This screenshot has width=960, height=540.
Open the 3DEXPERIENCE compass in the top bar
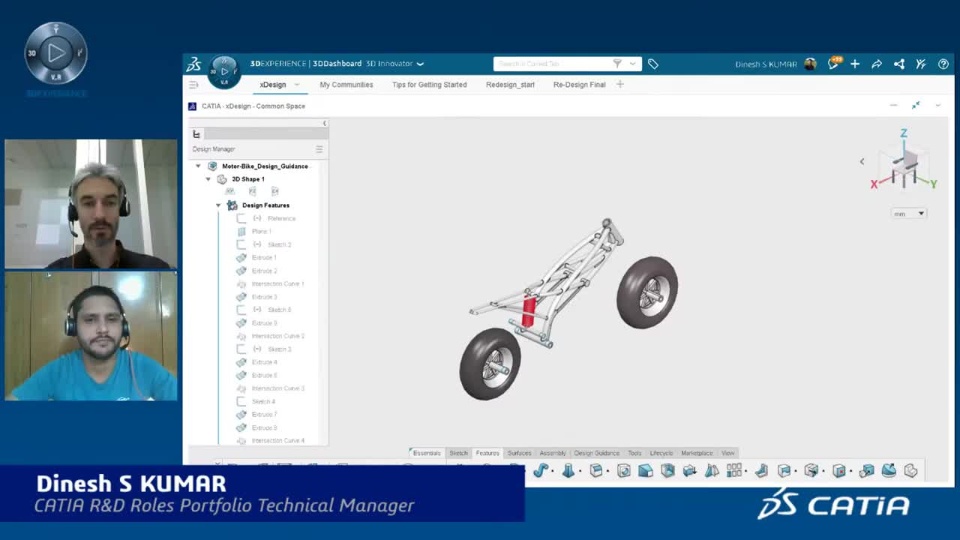click(x=224, y=72)
